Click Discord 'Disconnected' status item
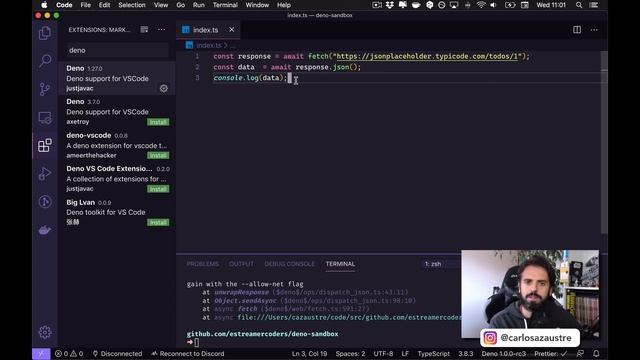 [x=117, y=354]
